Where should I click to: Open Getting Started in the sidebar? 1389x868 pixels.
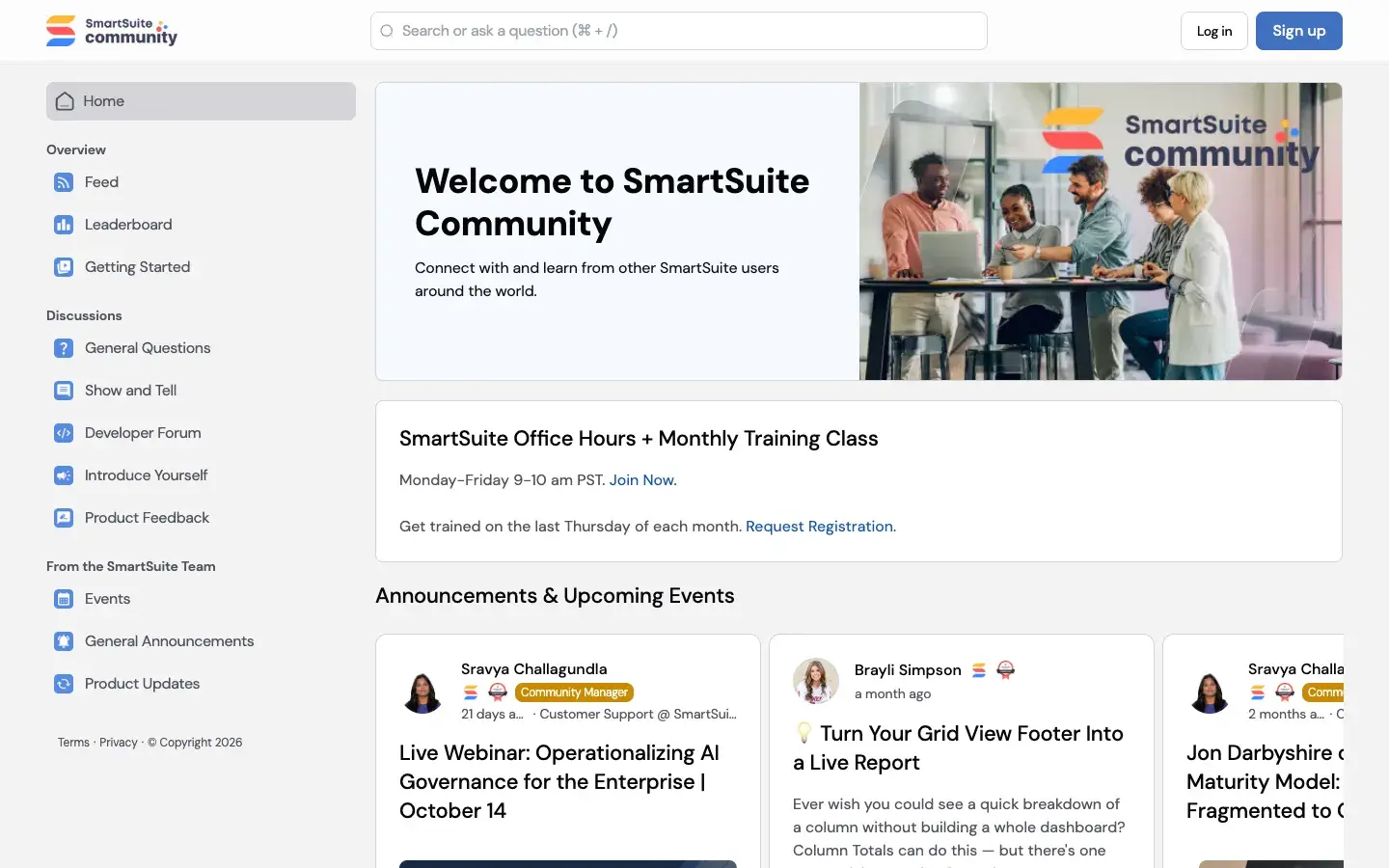(x=201, y=267)
